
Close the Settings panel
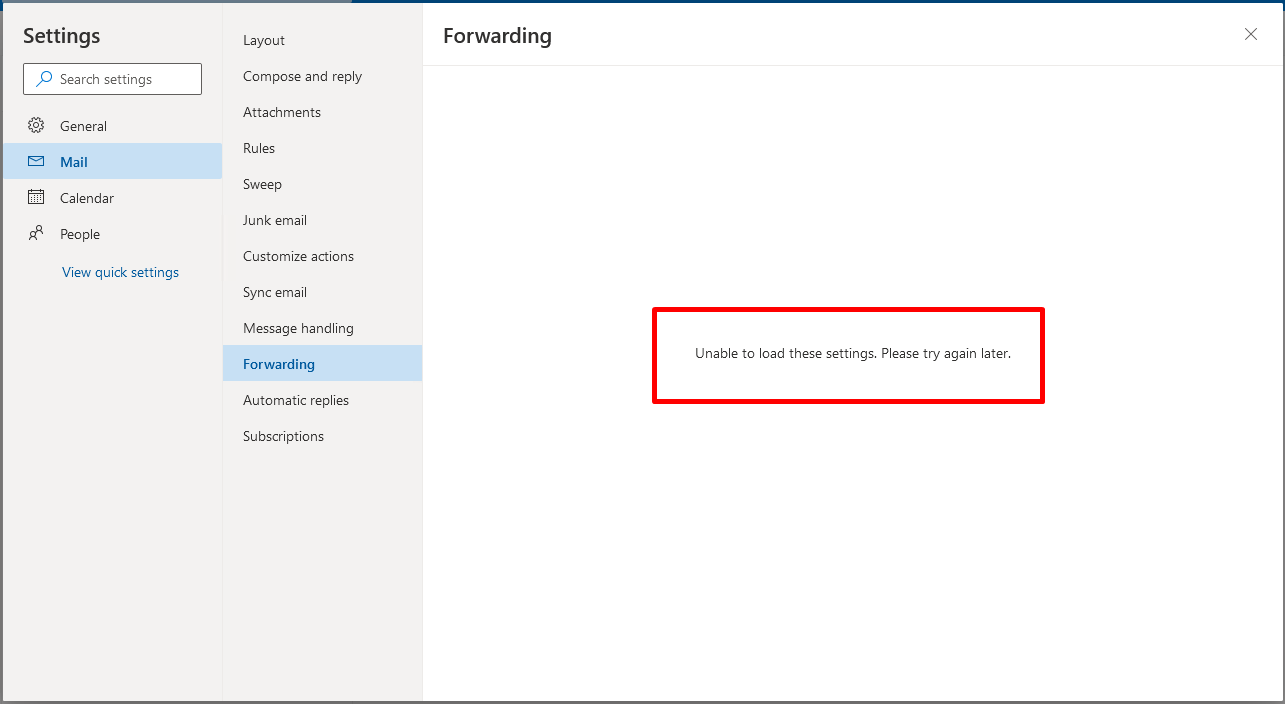[x=1250, y=34]
